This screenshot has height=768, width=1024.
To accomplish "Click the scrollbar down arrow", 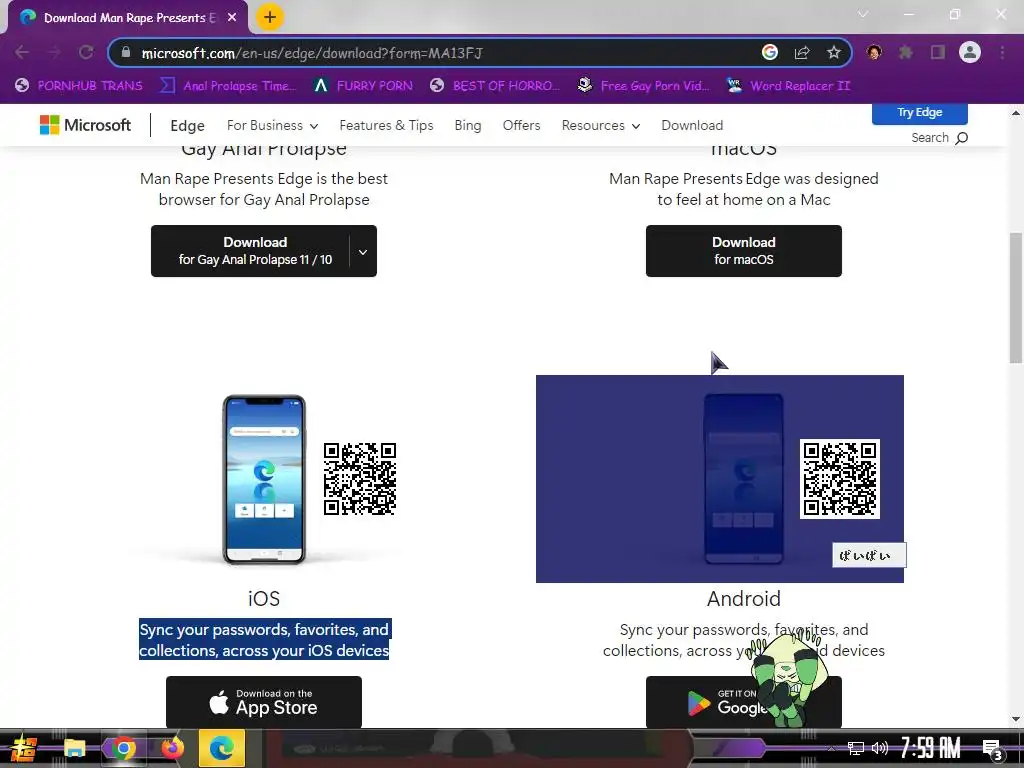I will (x=1016, y=719).
